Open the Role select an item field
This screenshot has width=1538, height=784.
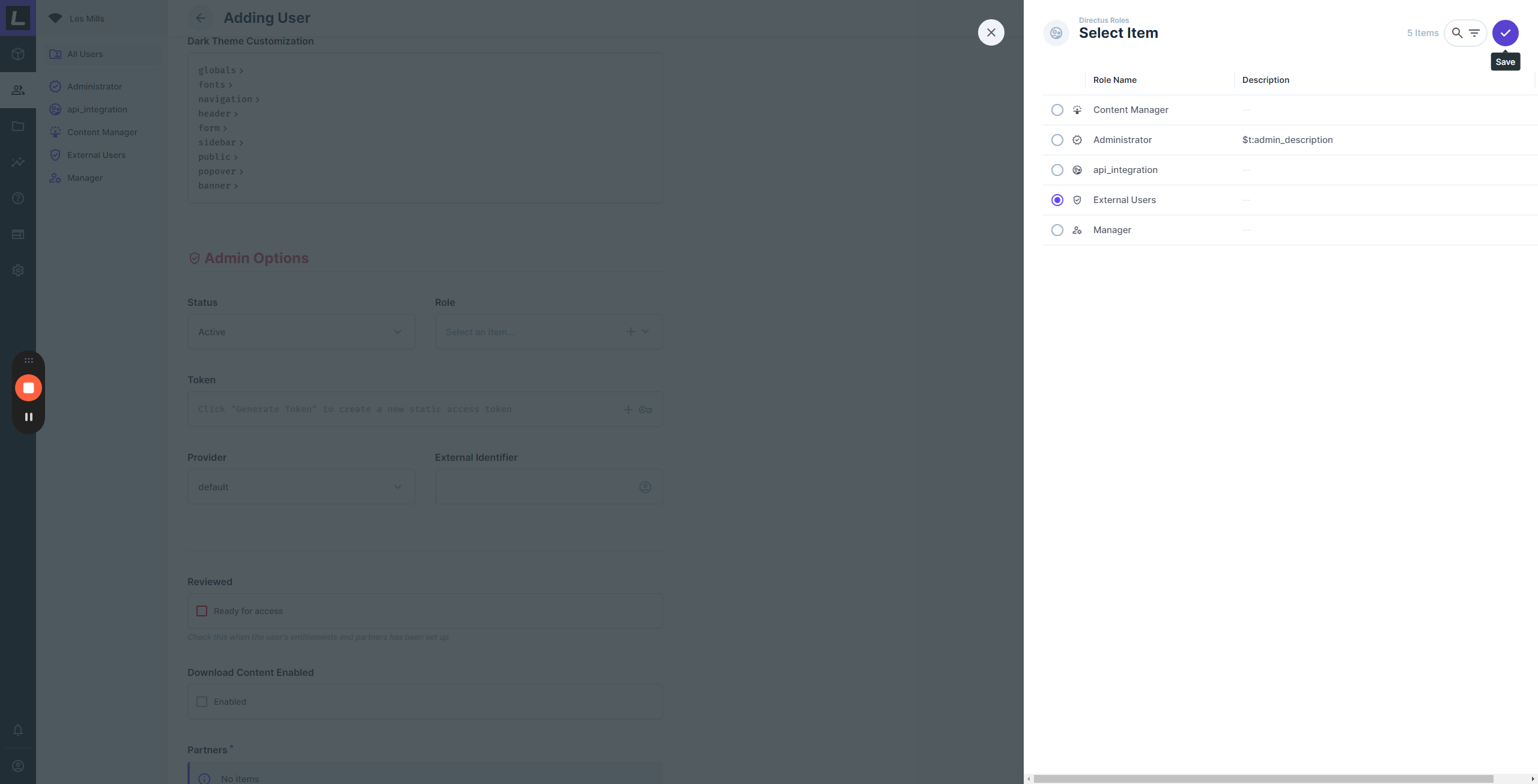pos(549,332)
